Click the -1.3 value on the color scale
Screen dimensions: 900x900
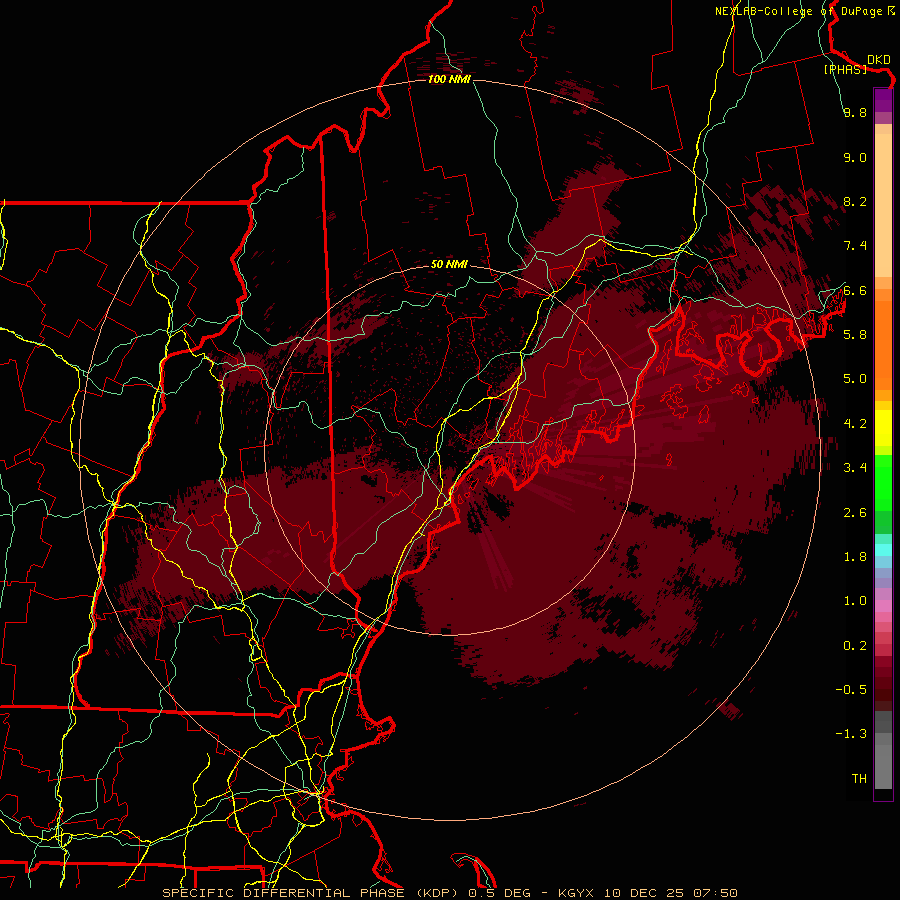(x=851, y=734)
